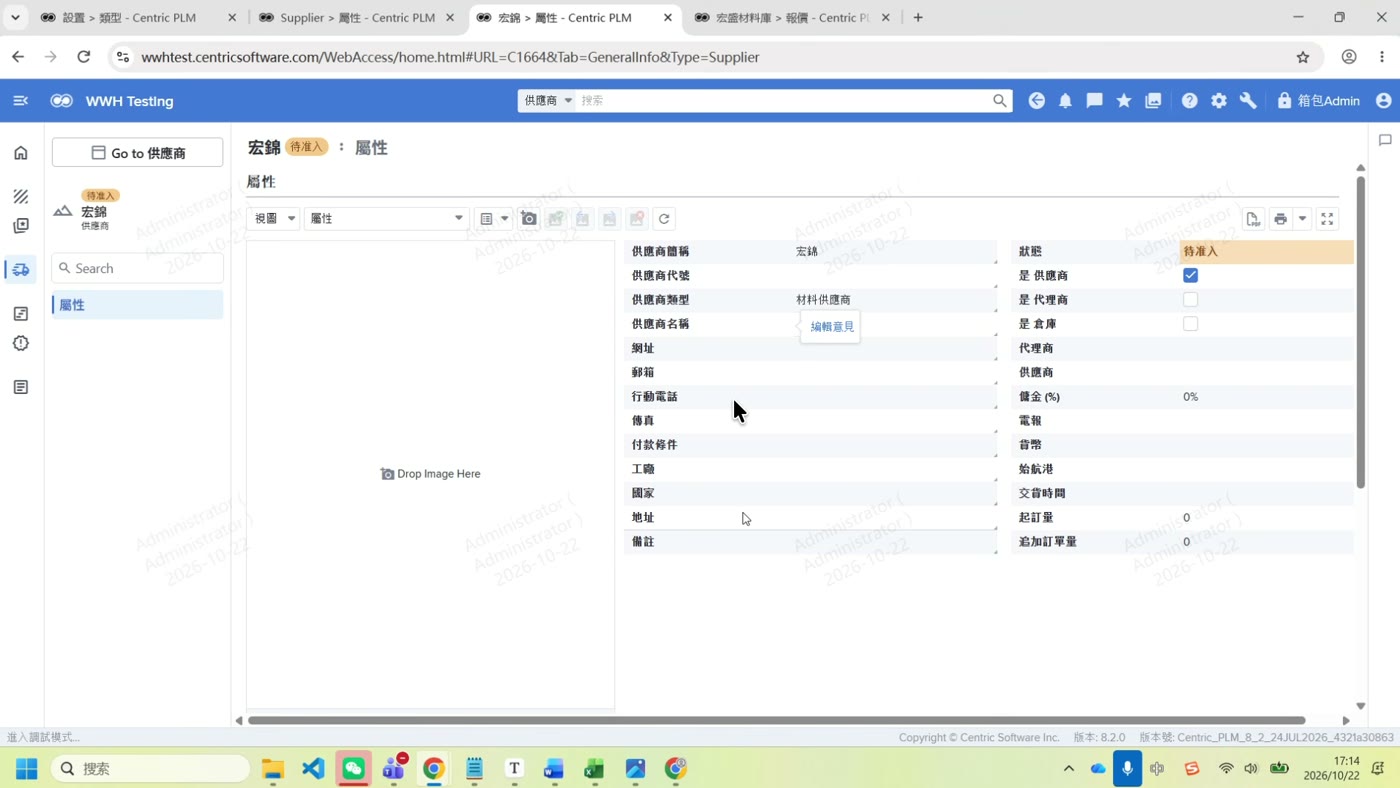Open a new browser tab

[918, 18]
